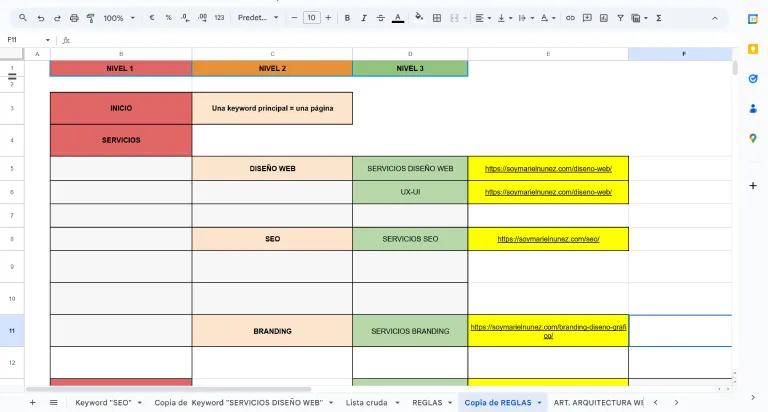
Task: Open the soymarielnunez.com/seo/ link
Action: click(x=548, y=239)
